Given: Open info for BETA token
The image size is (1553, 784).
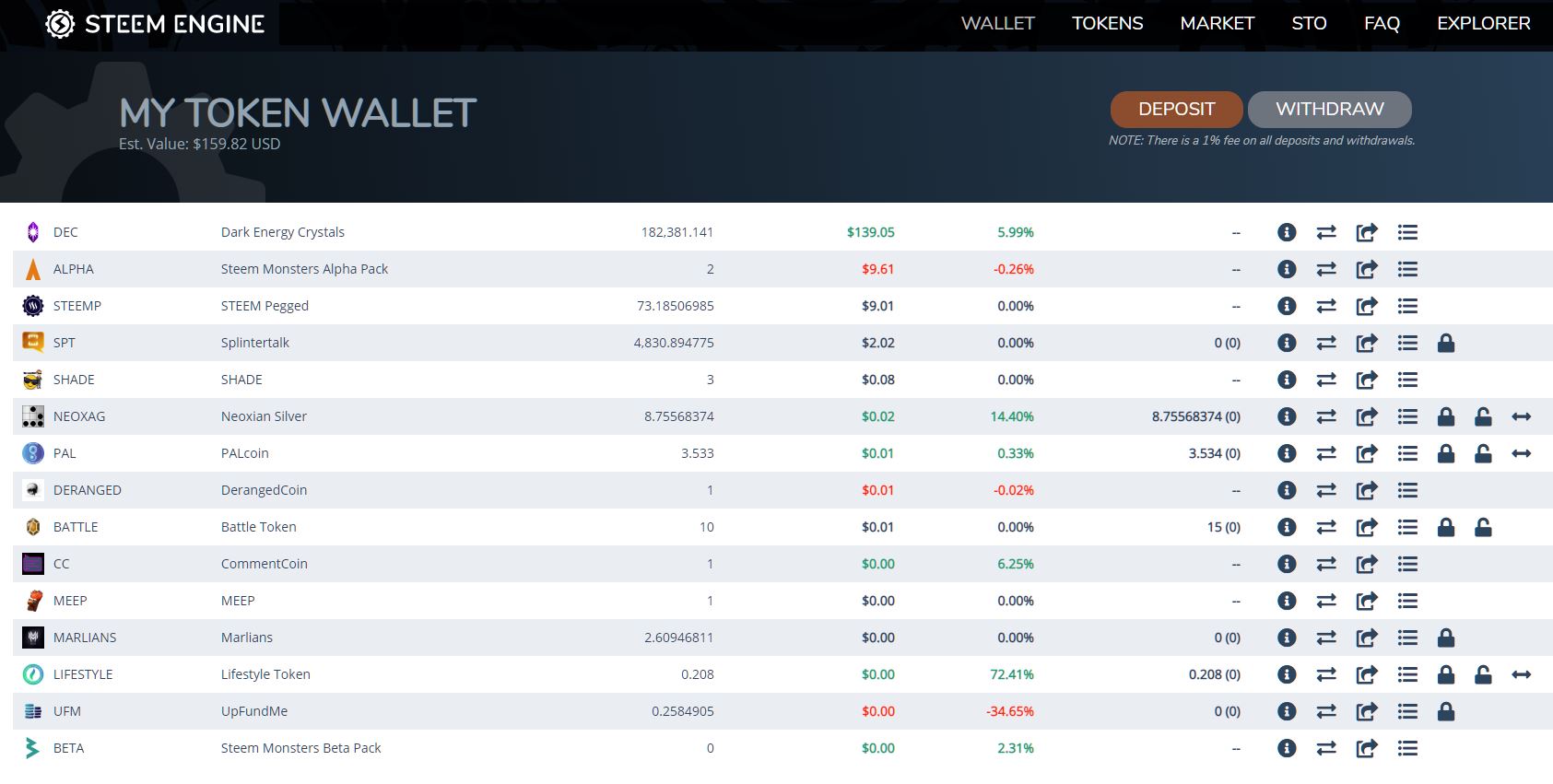Looking at the screenshot, I should [1287, 748].
